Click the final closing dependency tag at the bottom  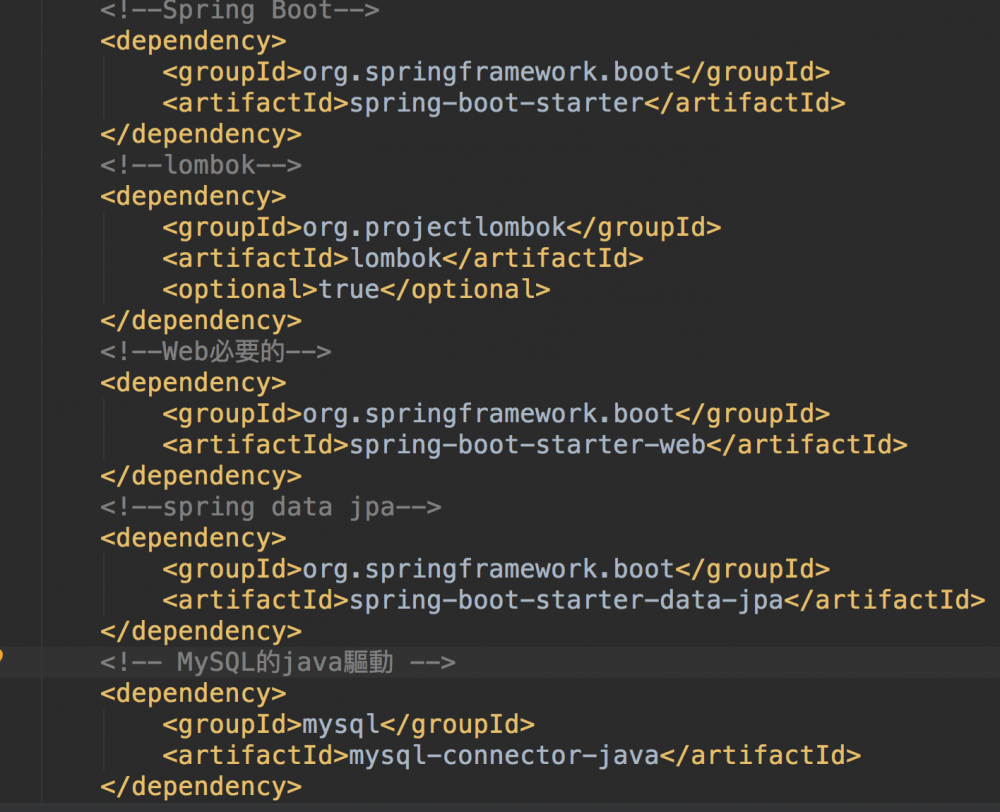(x=200, y=785)
